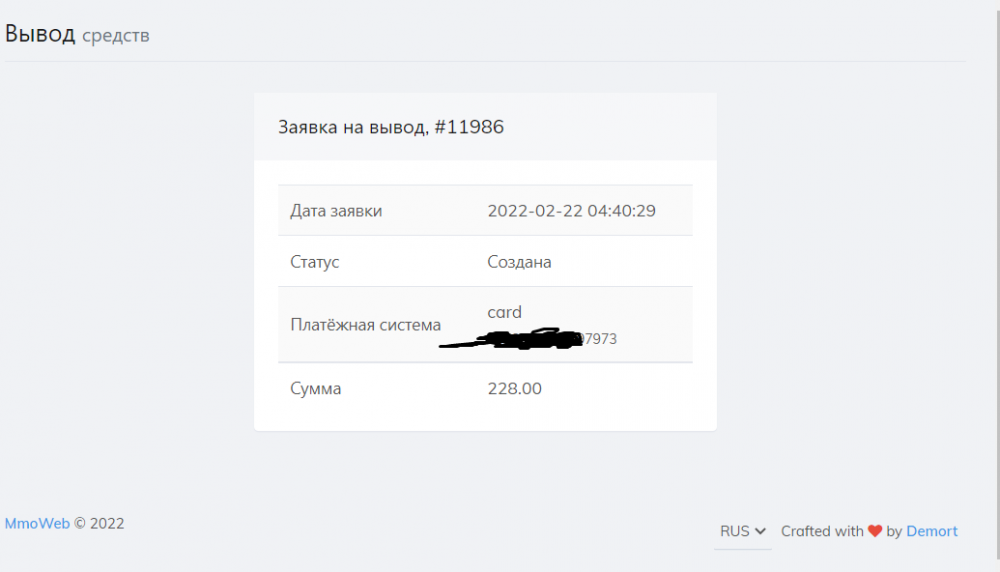This screenshot has width=1000, height=572.
Task: Click the date value 2022-02-22 04:40:29
Action: pyautogui.click(x=571, y=211)
